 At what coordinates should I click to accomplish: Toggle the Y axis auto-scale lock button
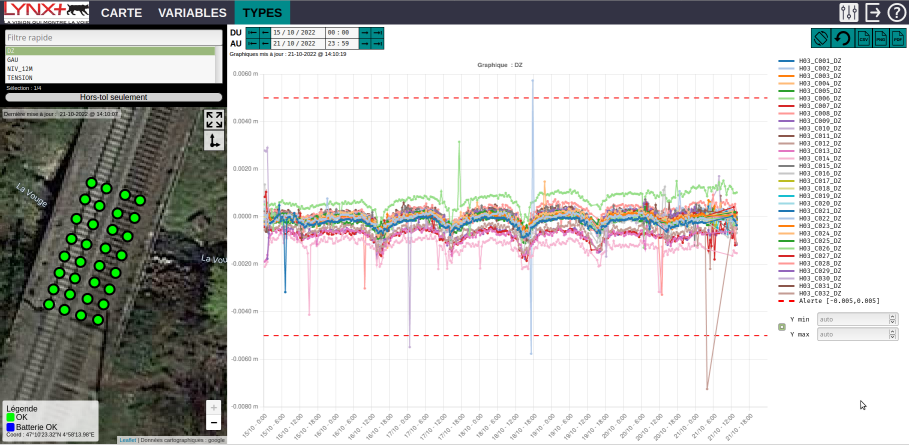tap(782, 327)
